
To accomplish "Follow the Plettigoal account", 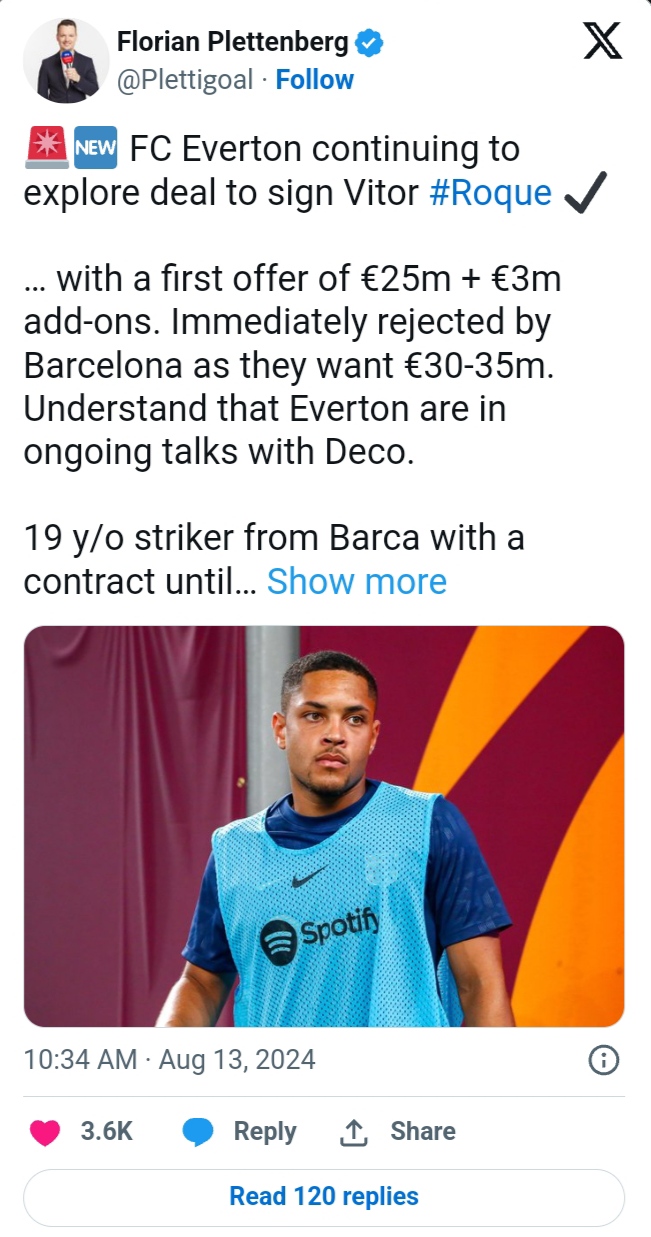I will tap(314, 80).
